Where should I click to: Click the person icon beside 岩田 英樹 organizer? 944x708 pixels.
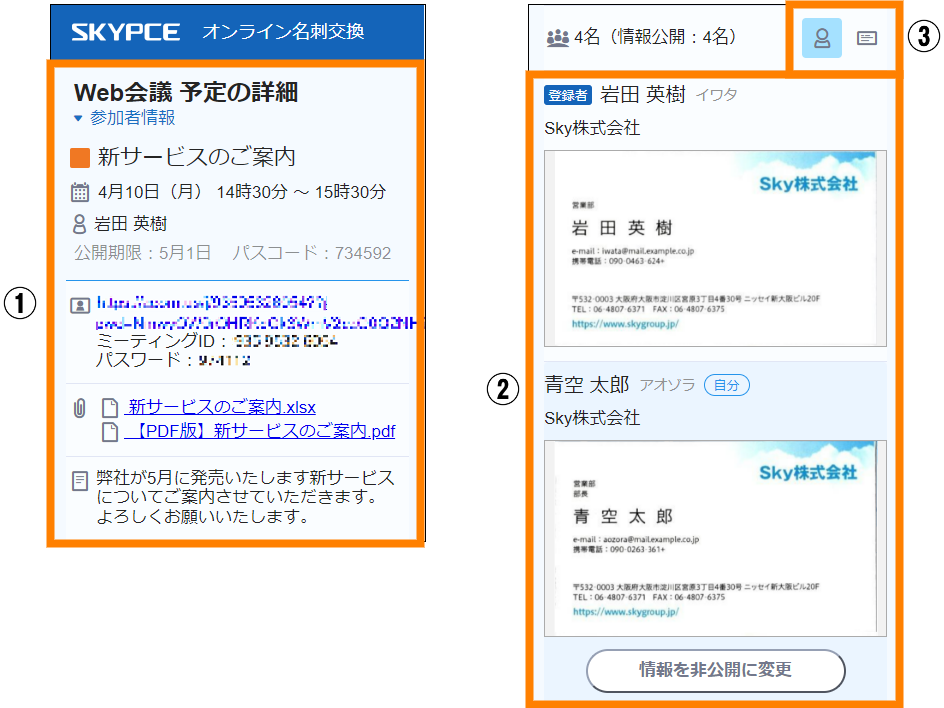point(81,224)
